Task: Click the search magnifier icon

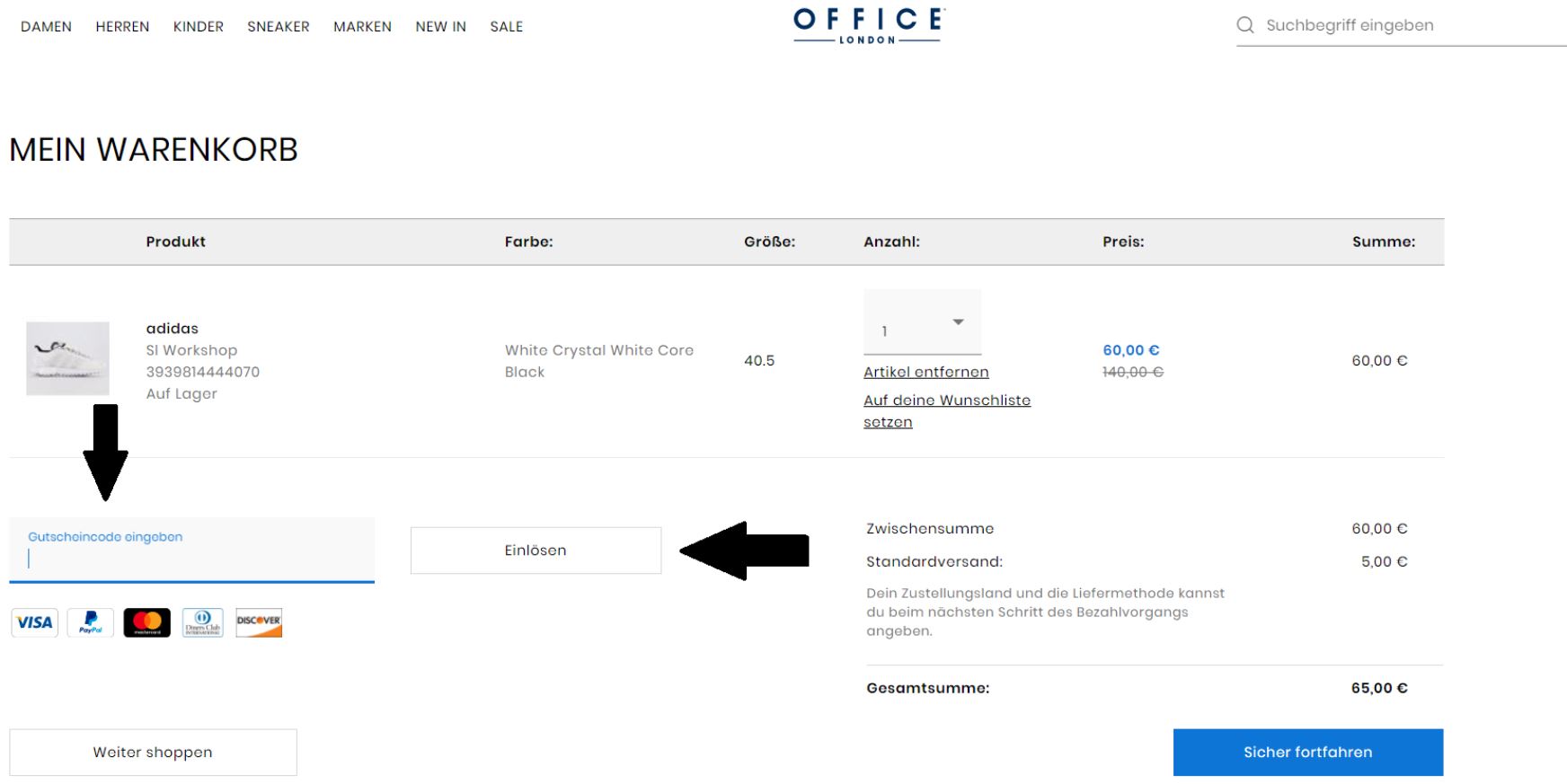Action: [1245, 25]
